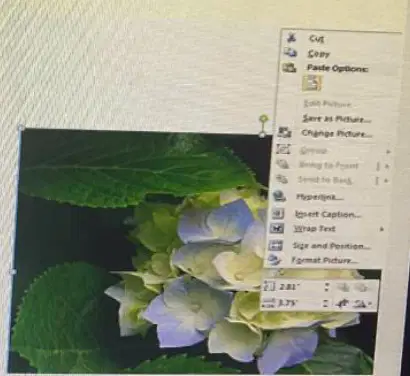Choose Size and Position menu entry
The image size is (410, 376).
(331, 246)
